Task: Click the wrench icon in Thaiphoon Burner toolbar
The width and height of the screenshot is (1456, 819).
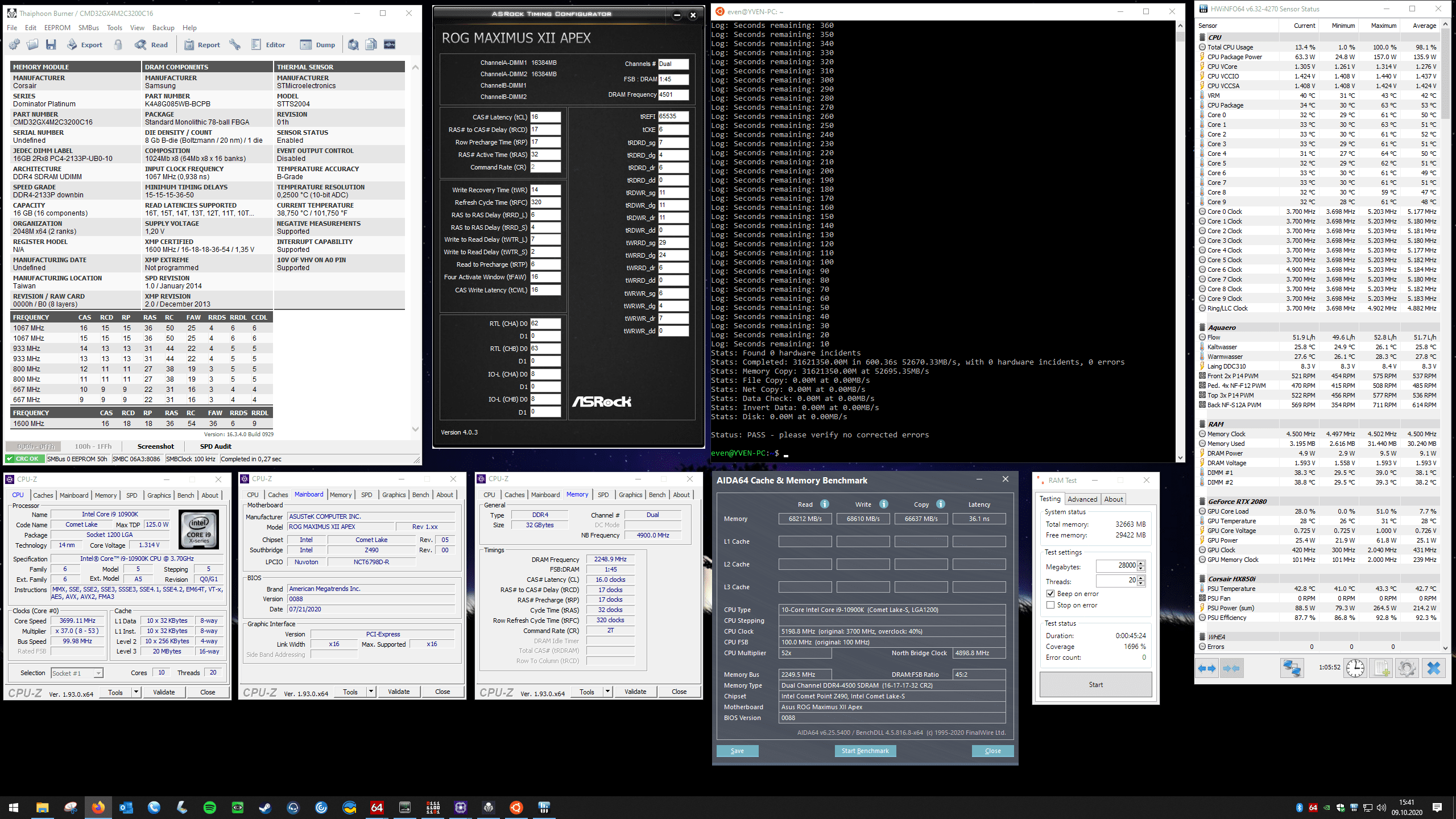Action: pos(235,44)
